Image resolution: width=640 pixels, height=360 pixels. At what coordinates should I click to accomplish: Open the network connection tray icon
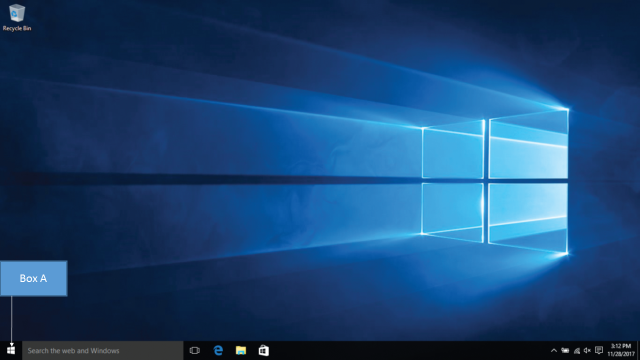pyautogui.click(x=576, y=351)
